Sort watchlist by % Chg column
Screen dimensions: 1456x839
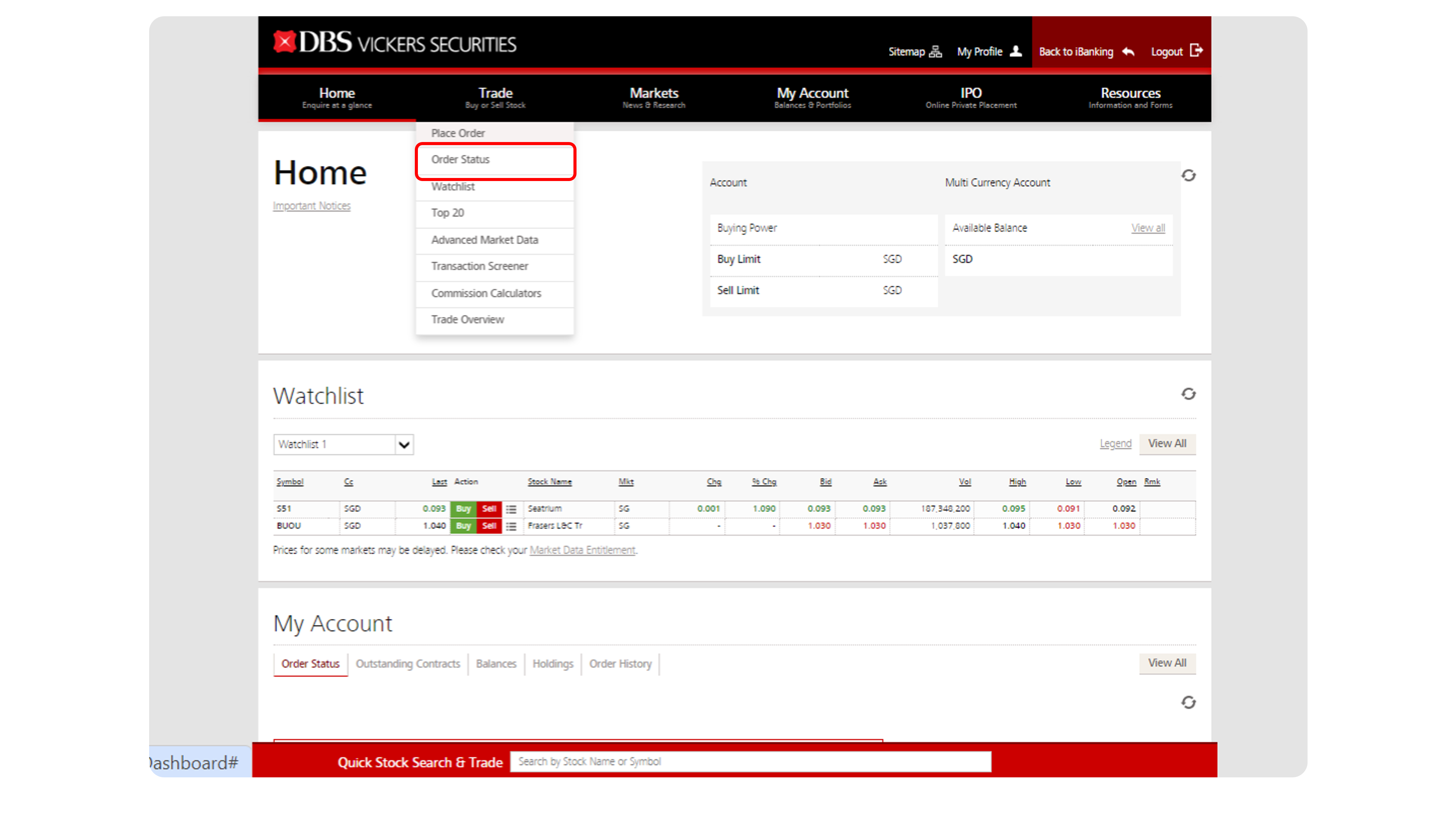tap(764, 482)
